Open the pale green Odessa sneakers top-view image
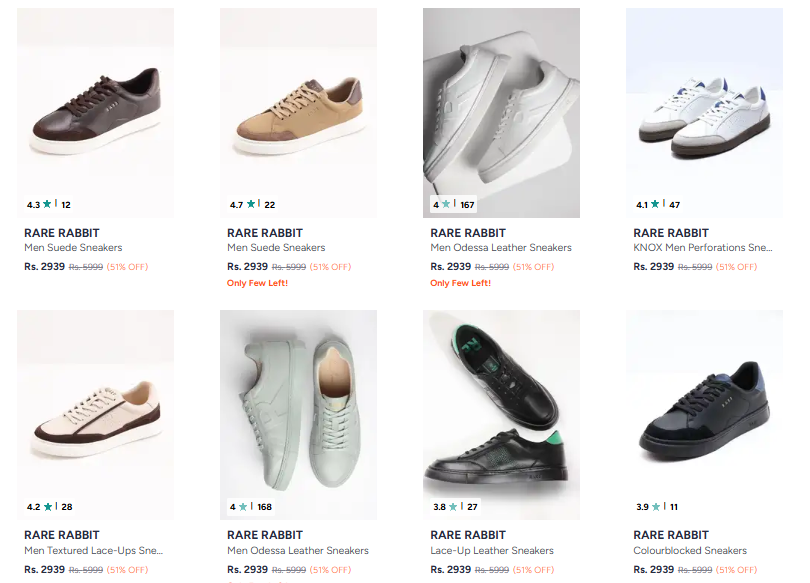 coord(298,410)
